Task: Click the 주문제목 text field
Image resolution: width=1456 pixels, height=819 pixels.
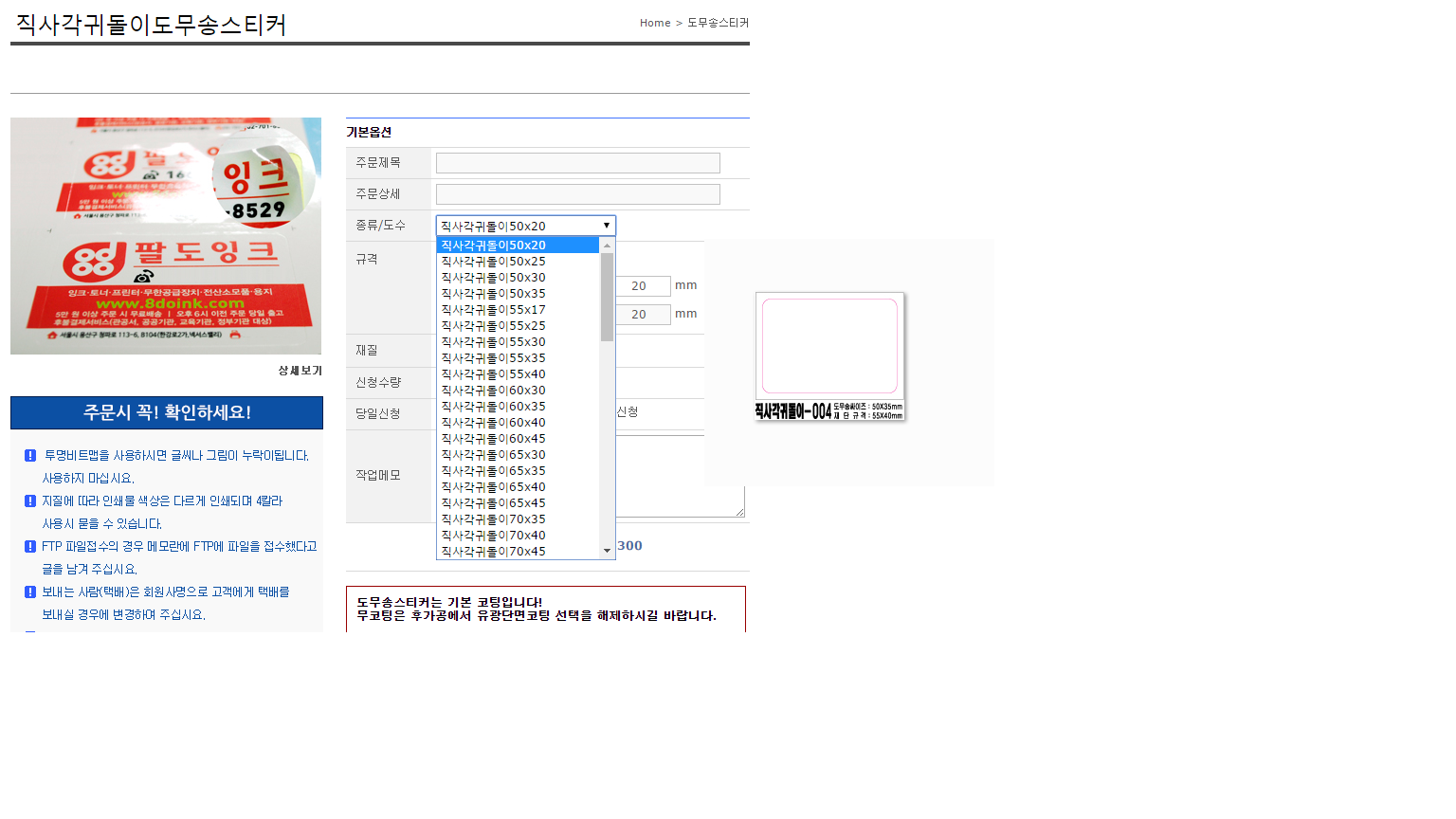Action: pyautogui.click(x=577, y=163)
